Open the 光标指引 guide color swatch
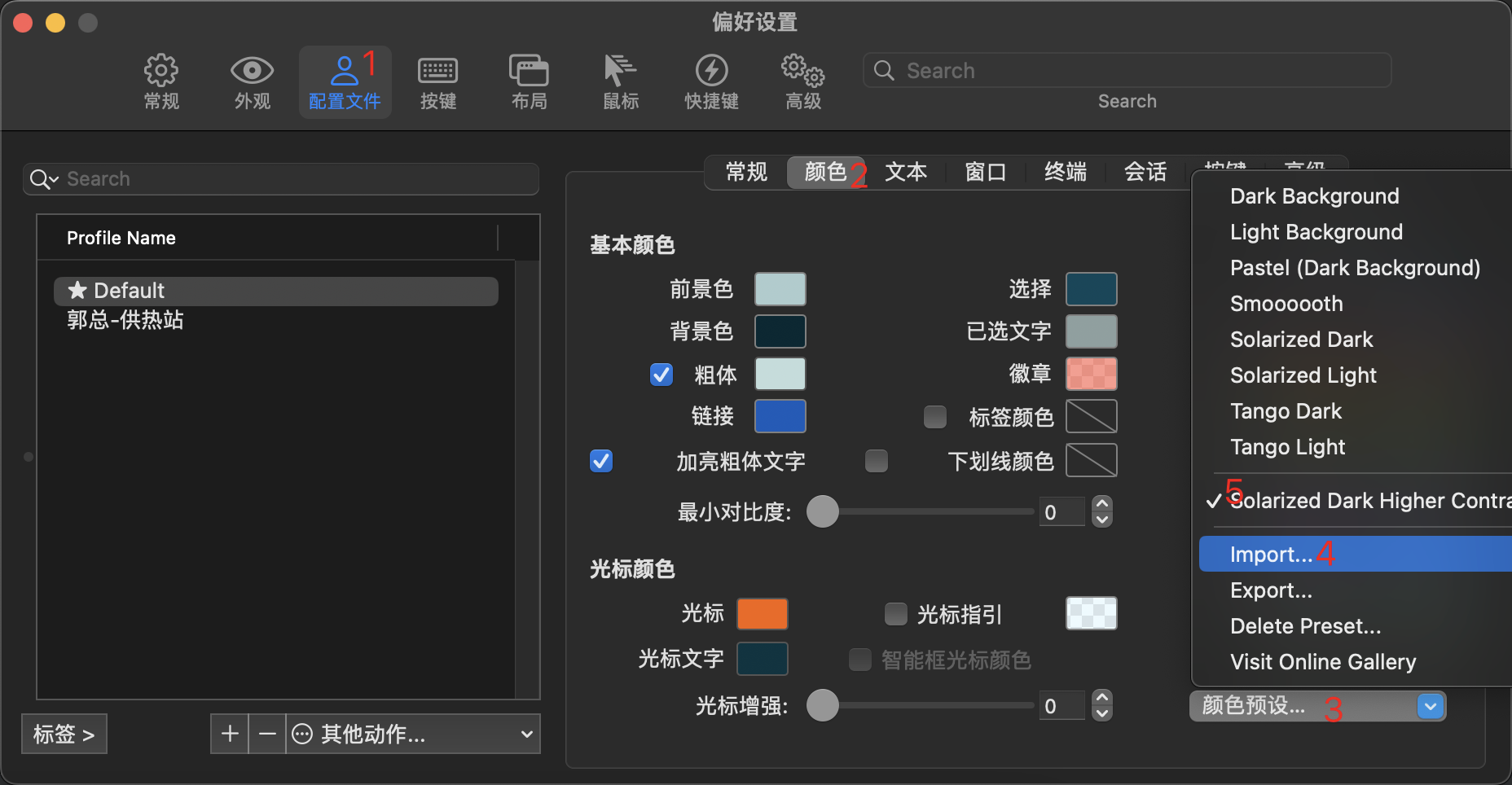This screenshot has width=1512, height=785. (1092, 613)
